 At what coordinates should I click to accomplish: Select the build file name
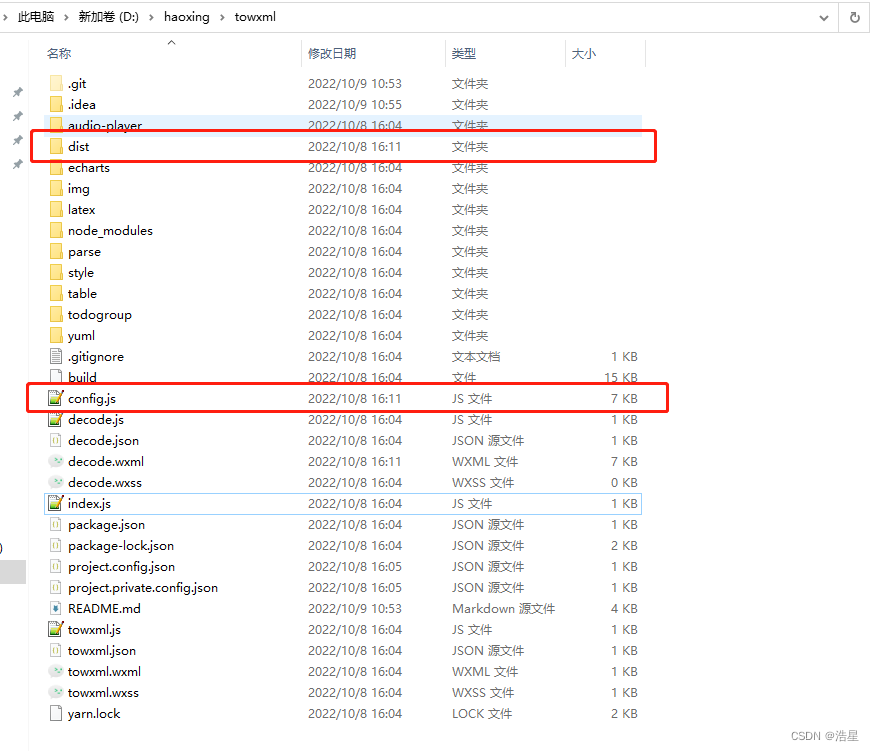click(x=82, y=377)
